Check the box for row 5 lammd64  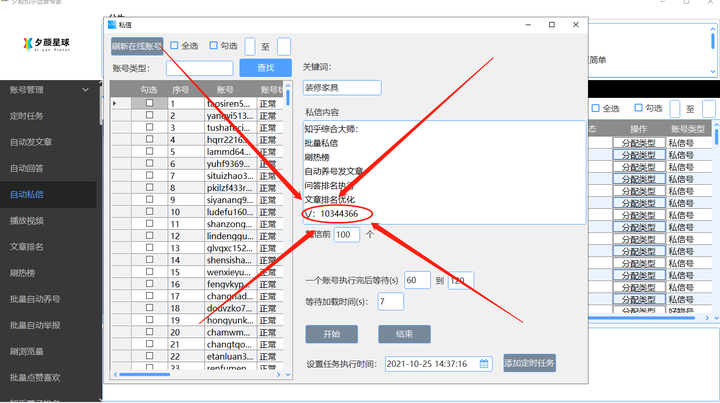pyautogui.click(x=150, y=151)
